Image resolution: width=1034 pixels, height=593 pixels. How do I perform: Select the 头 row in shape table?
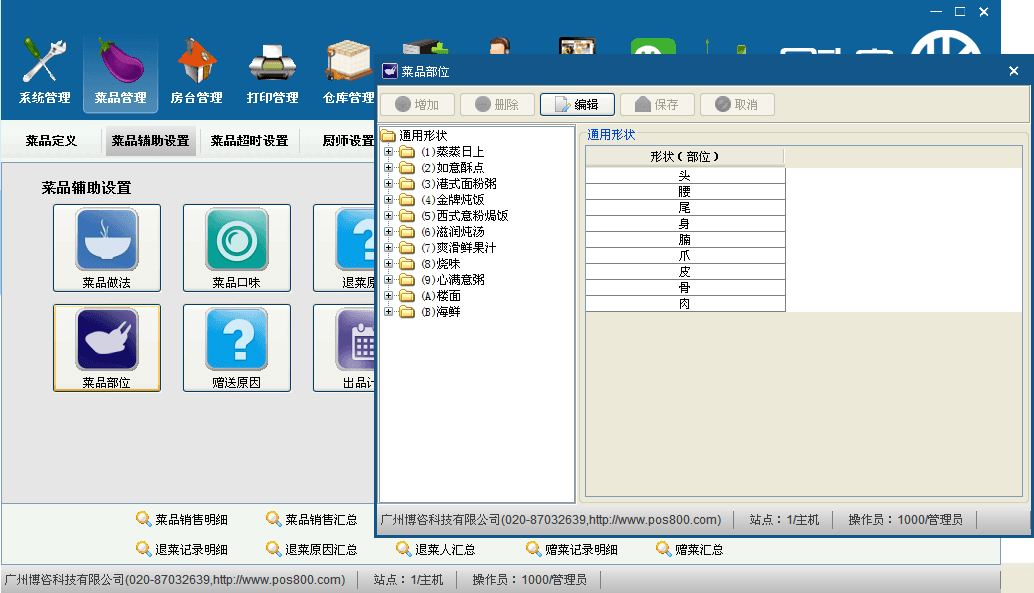[x=685, y=176]
